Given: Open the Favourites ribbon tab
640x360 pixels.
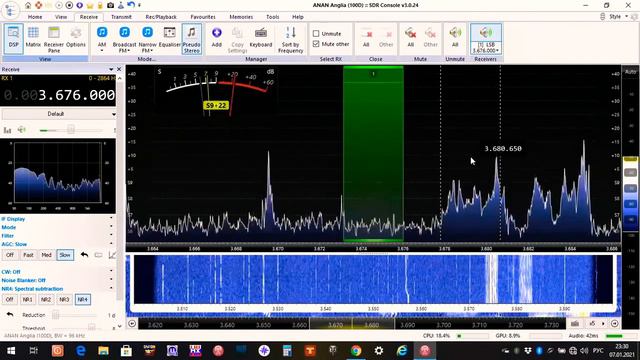Looking at the screenshot, I should click(x=203, y=17).
